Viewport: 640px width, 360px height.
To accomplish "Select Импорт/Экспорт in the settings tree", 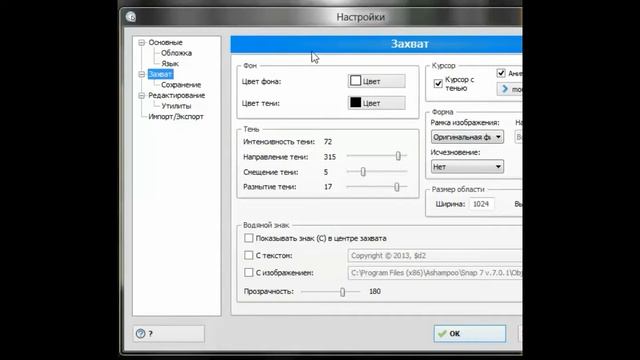I will (176, 117).
